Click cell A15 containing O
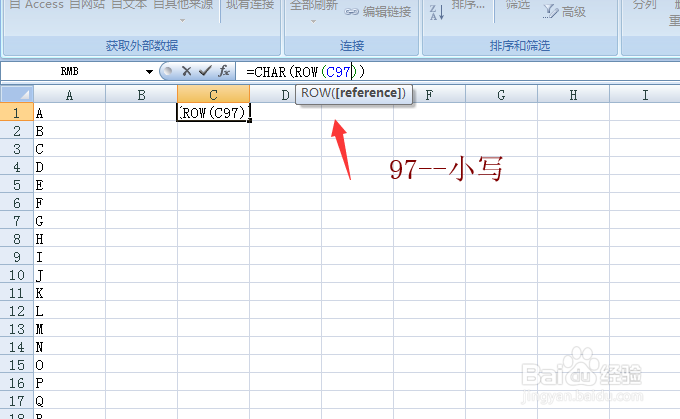680x419 pixels. pyautogui.click(x=69, y=365)
